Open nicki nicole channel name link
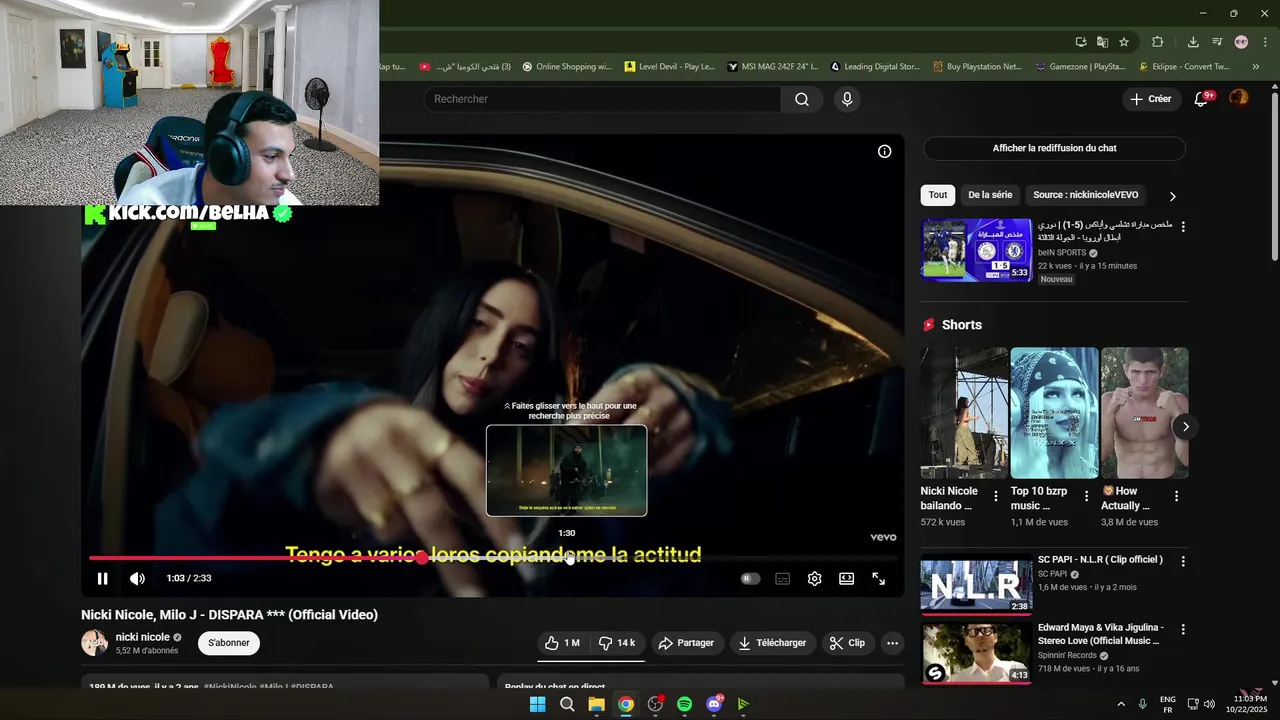 142,637
